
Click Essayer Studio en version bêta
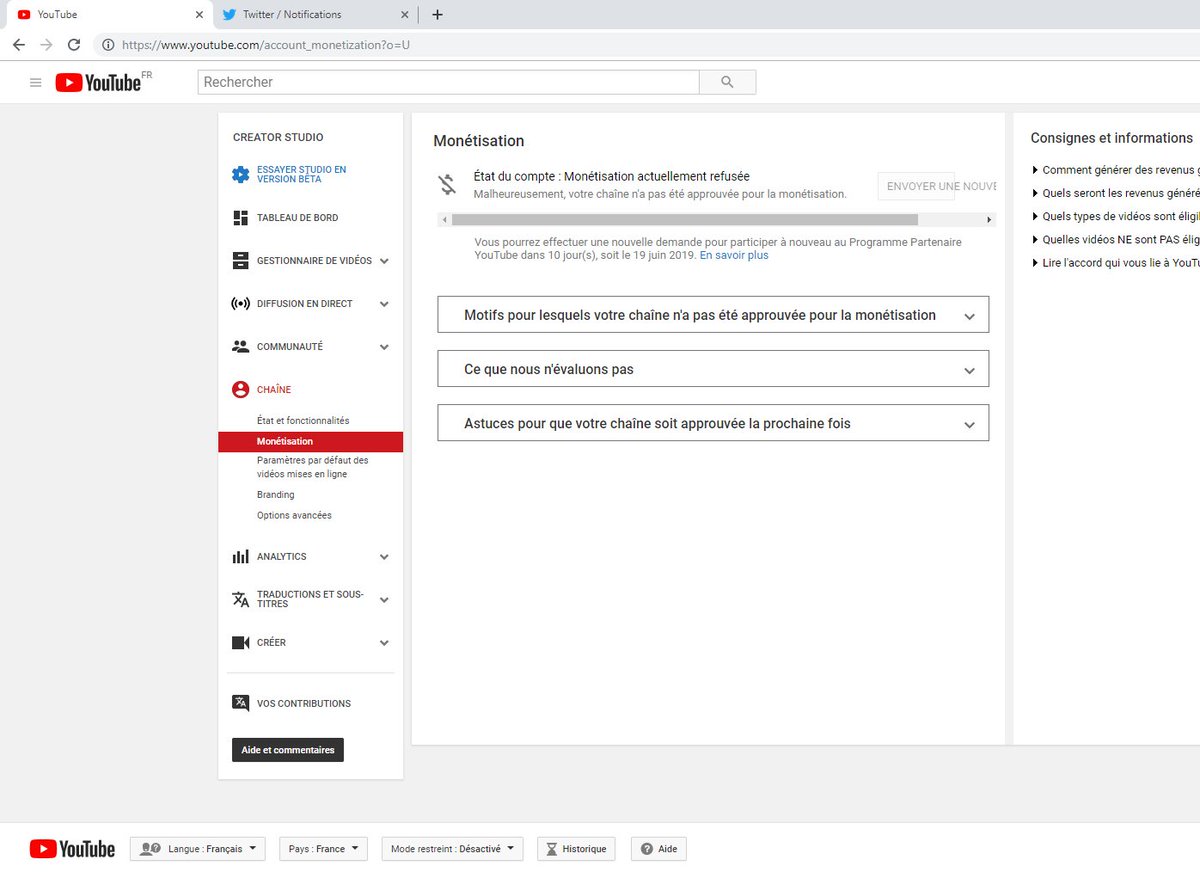click(302, 174)
